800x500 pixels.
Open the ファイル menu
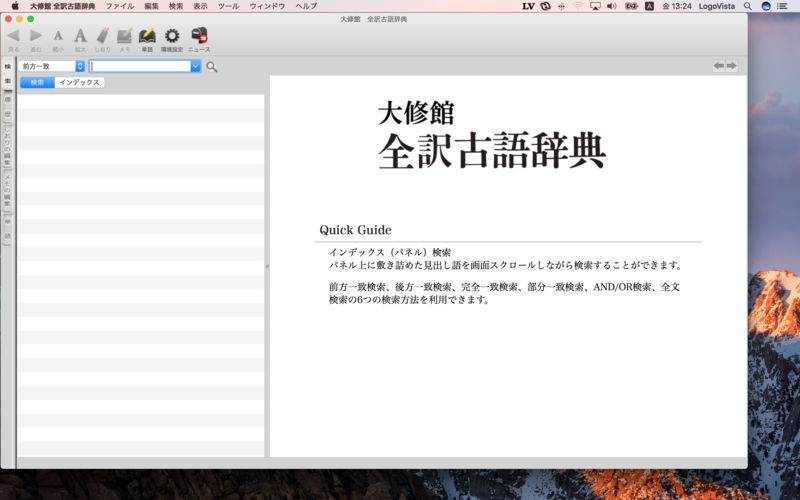[120, 6]
